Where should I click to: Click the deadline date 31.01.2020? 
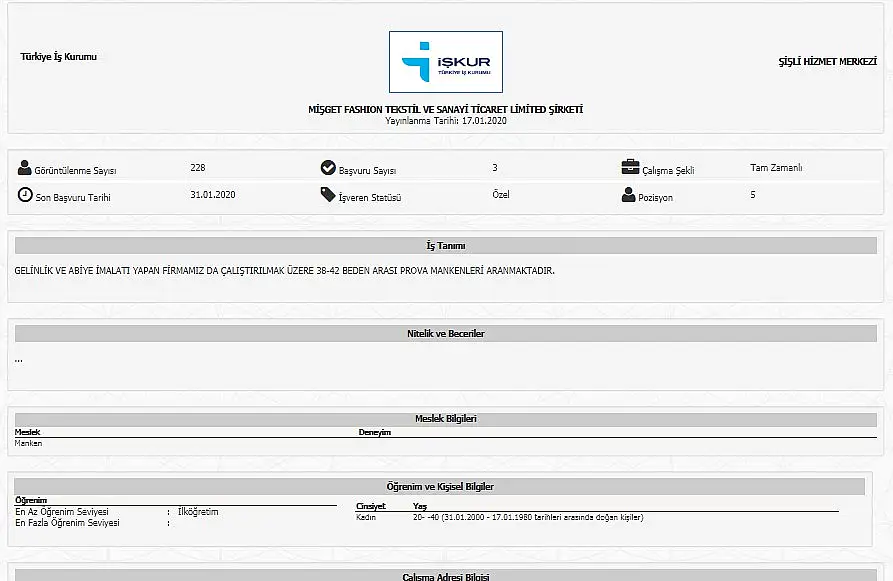[x=212, y=195]
